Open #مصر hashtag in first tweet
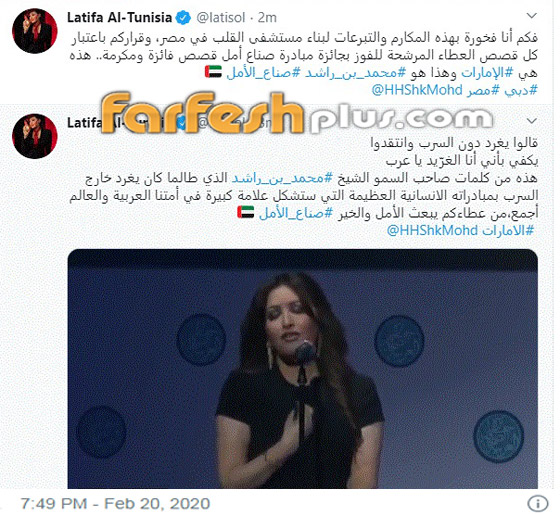 (x=482, y=90)
